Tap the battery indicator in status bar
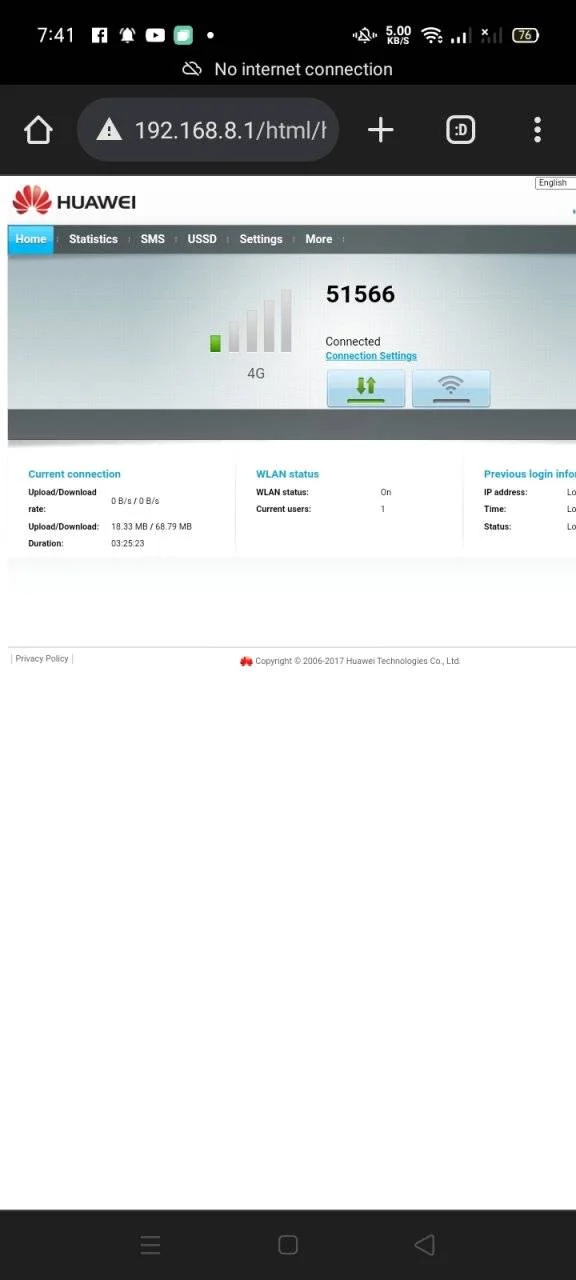This screenshot has height=1280, width=576. point(525,35)
